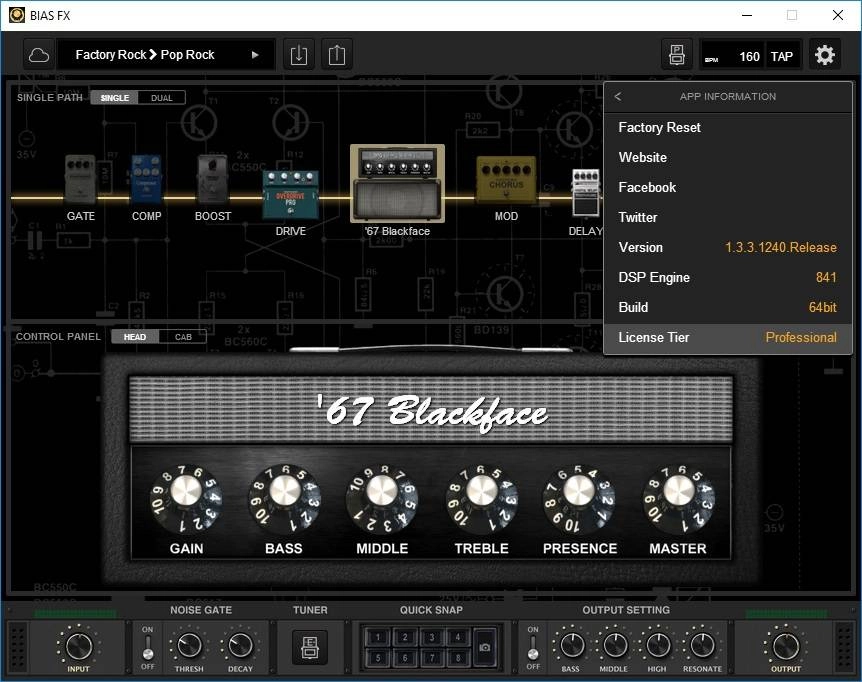Choose Factory Reset in App Information
This screenshot has height=682, width=862.
(x=728, y=127)
